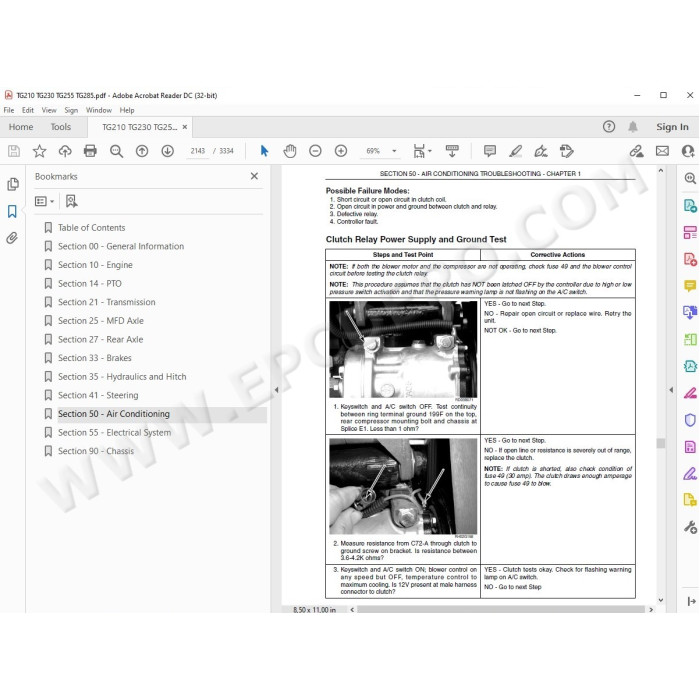This screenshot has height=700, width=700.
Task: Jump to Section 90 - Chassis bookmark
Action: coord(96,451)
